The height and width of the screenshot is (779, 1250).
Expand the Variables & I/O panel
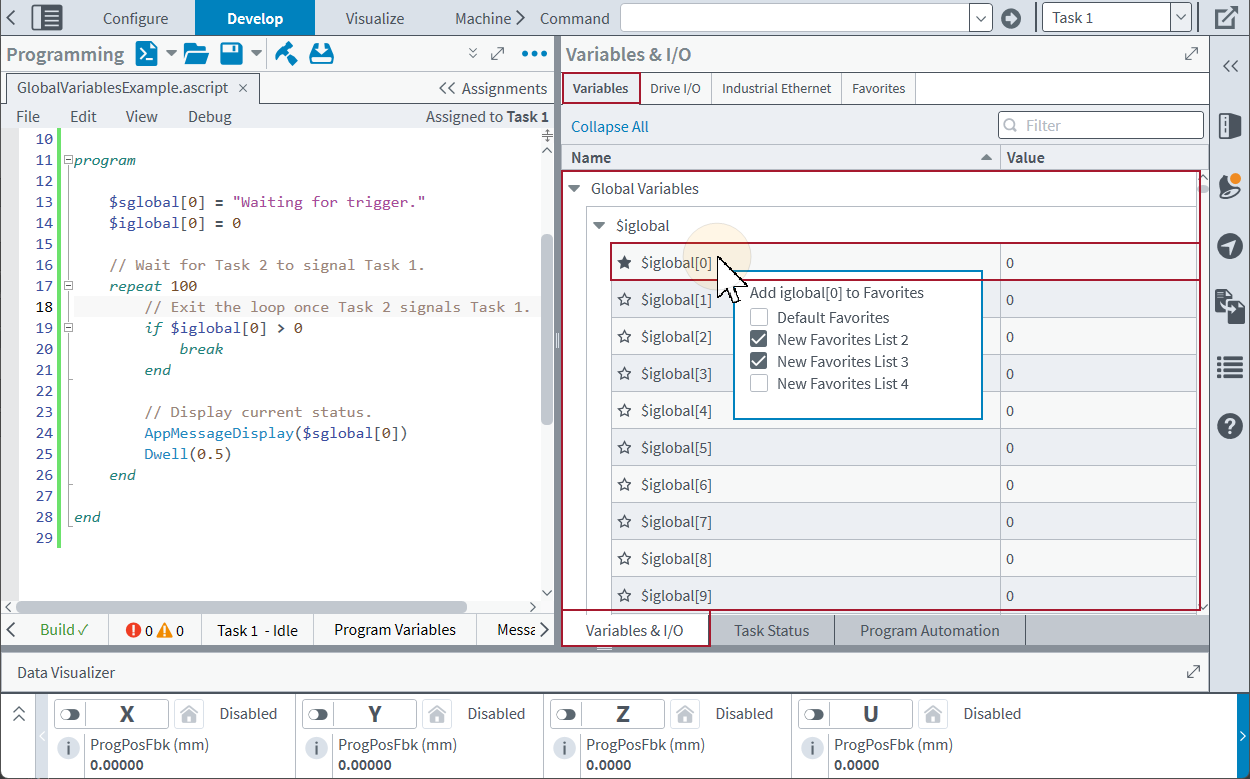pos(1191,55)
